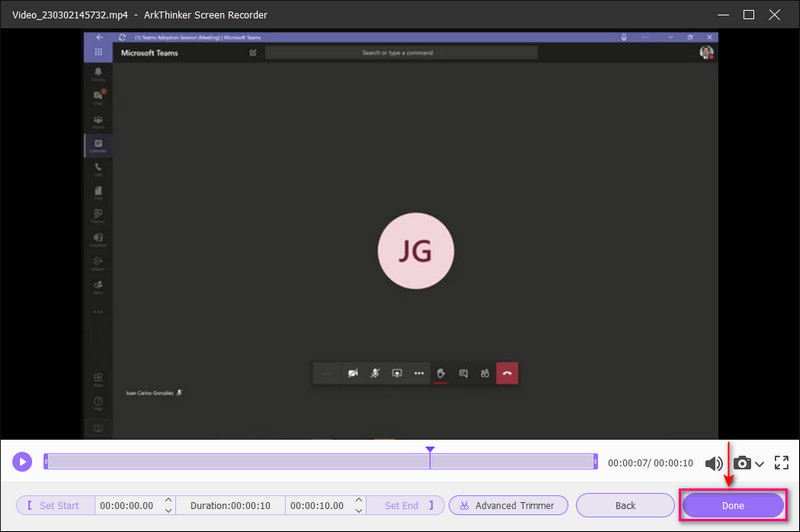Click raise hand icon in recorded Teams toolbar
Screen dimensions: 800x532
pyautogui.click(x=441, y=373)
